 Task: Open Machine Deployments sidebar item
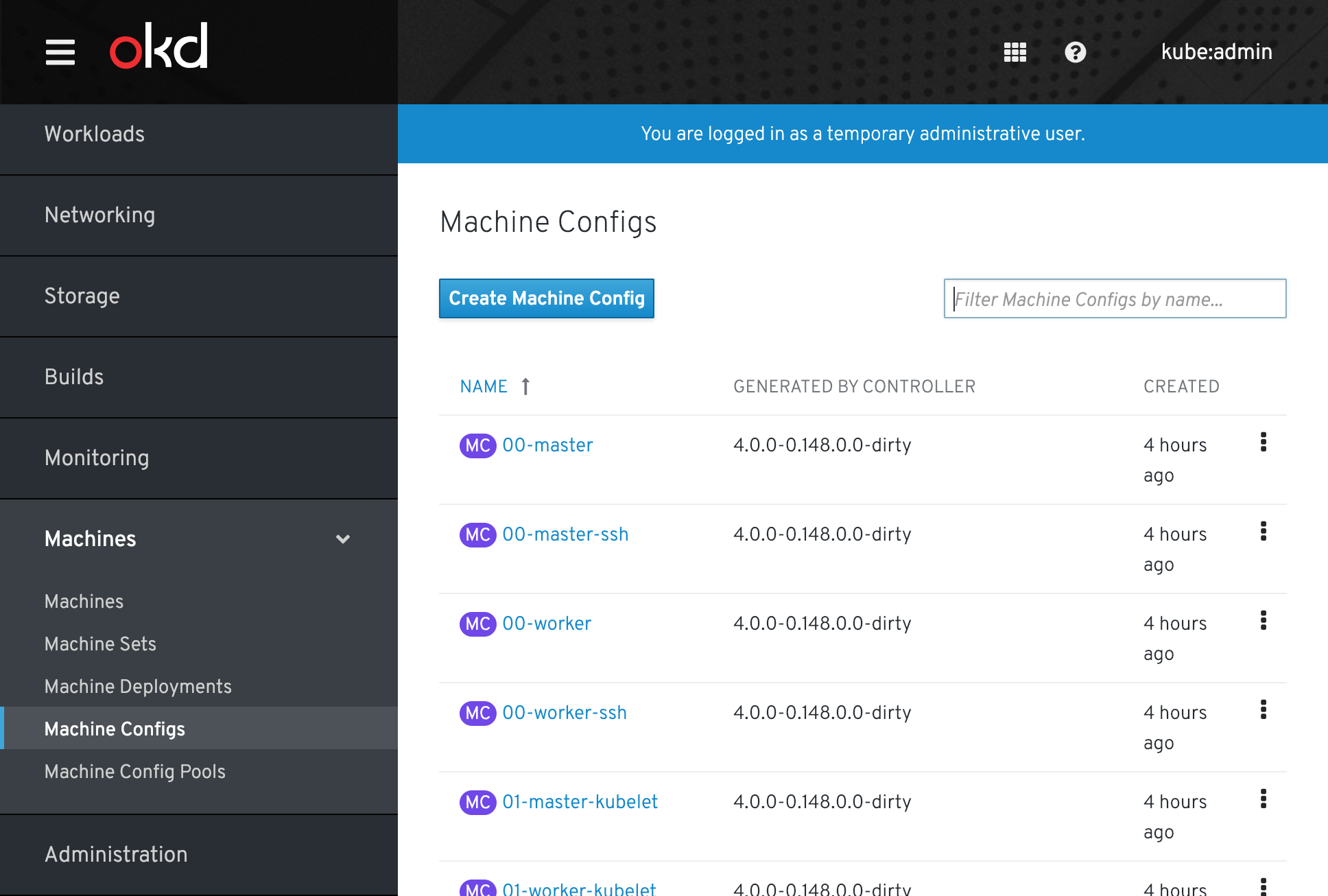[138, 687]
